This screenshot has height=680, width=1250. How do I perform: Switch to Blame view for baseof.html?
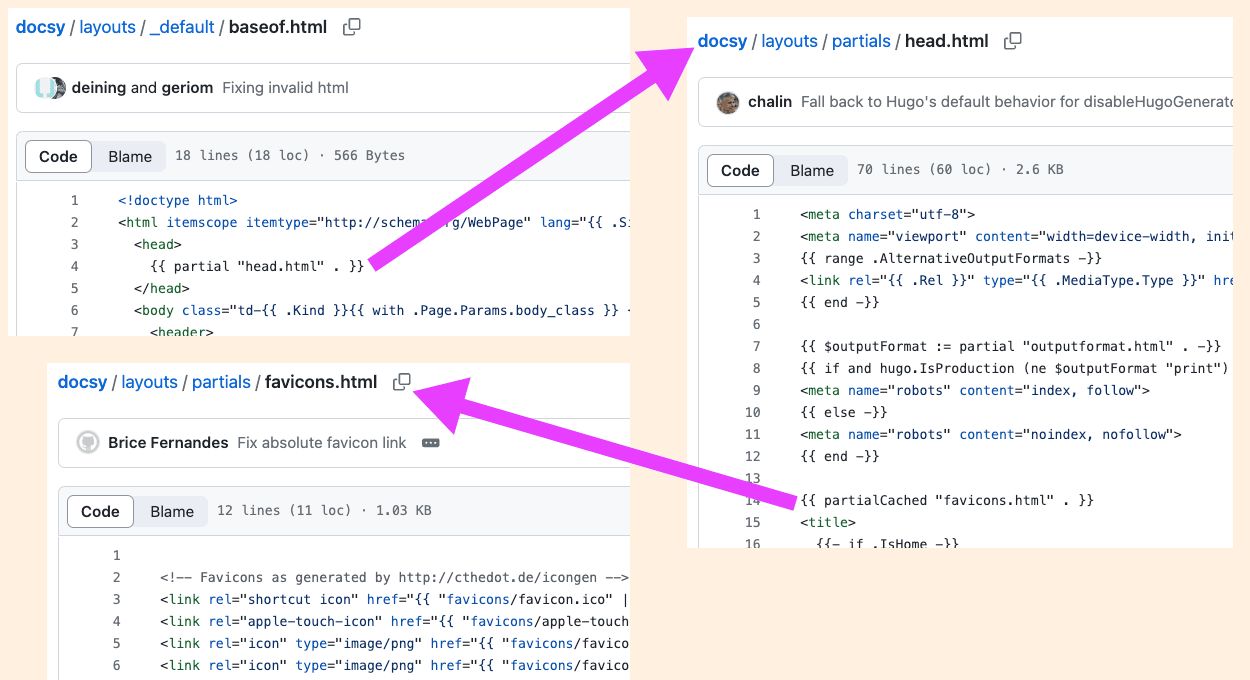(130, 156)
